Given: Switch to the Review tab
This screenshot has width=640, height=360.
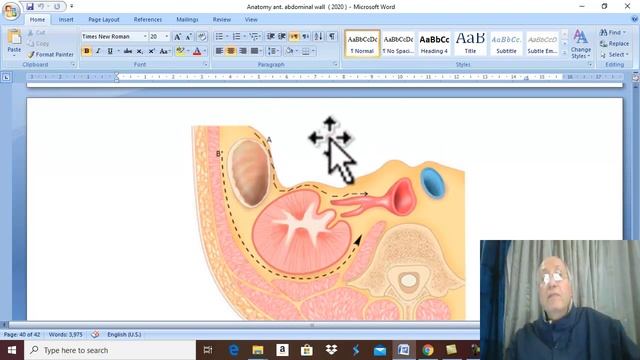Looking at the screenshot, I should pos(222,19).
